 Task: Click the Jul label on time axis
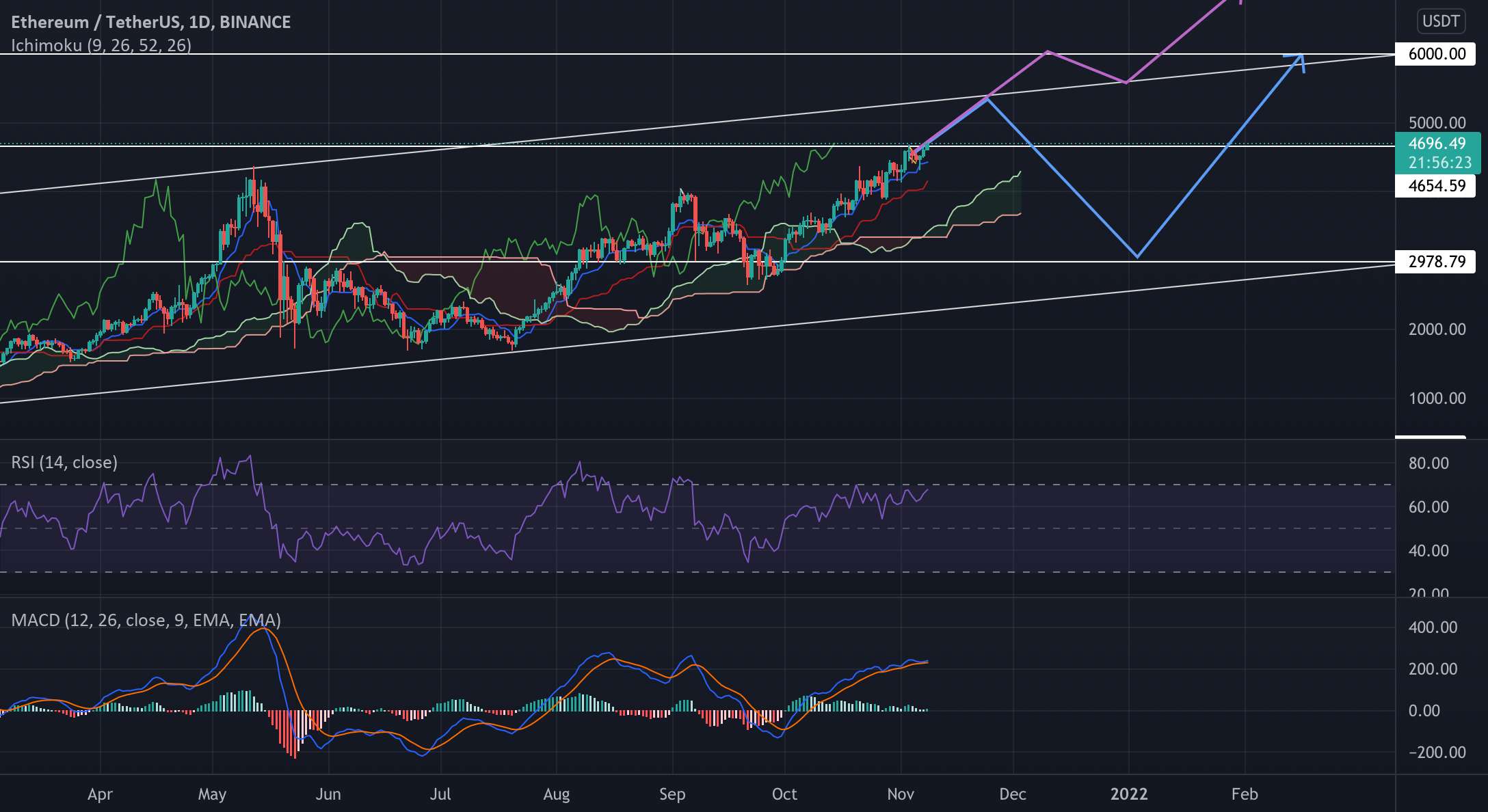(x=440, y=794)
